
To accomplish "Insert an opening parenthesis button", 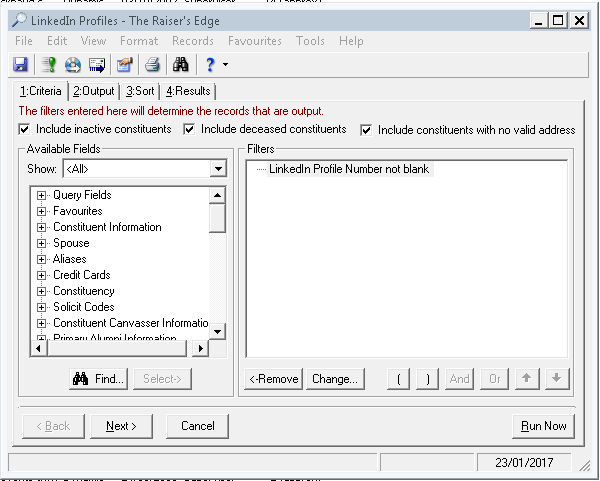I will 399,379.
